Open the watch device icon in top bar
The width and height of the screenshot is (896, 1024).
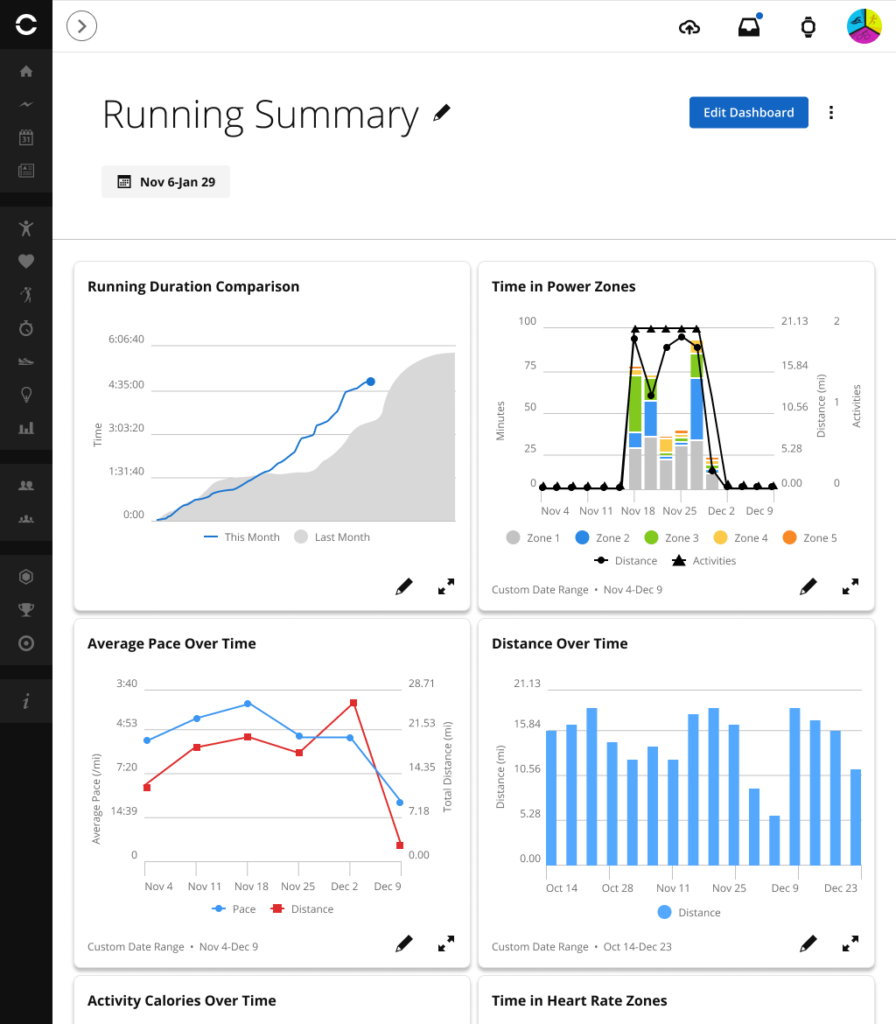[809, 26]
